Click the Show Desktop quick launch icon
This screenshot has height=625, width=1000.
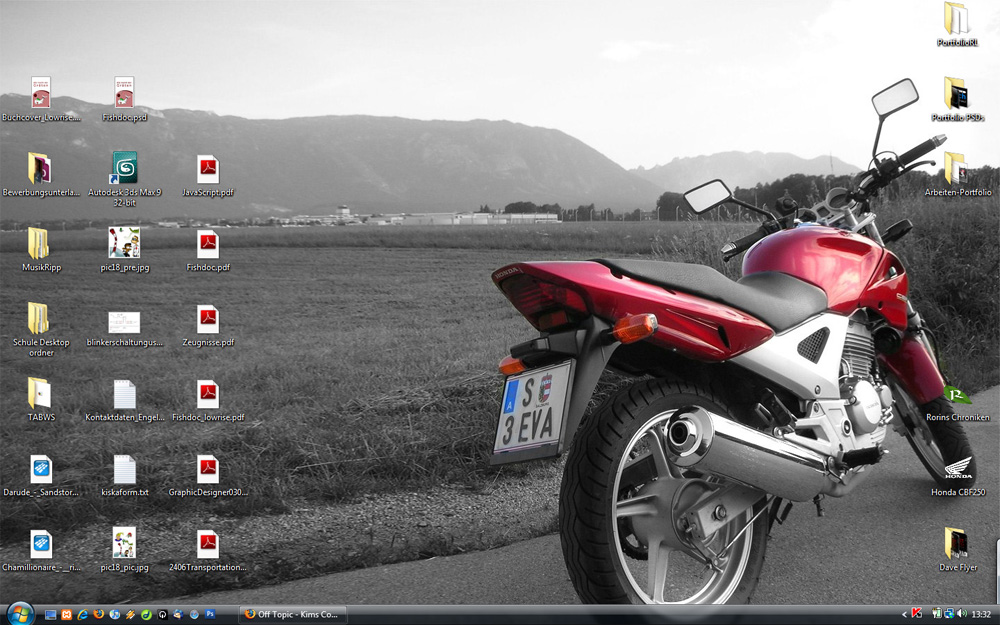coord(50,614)
